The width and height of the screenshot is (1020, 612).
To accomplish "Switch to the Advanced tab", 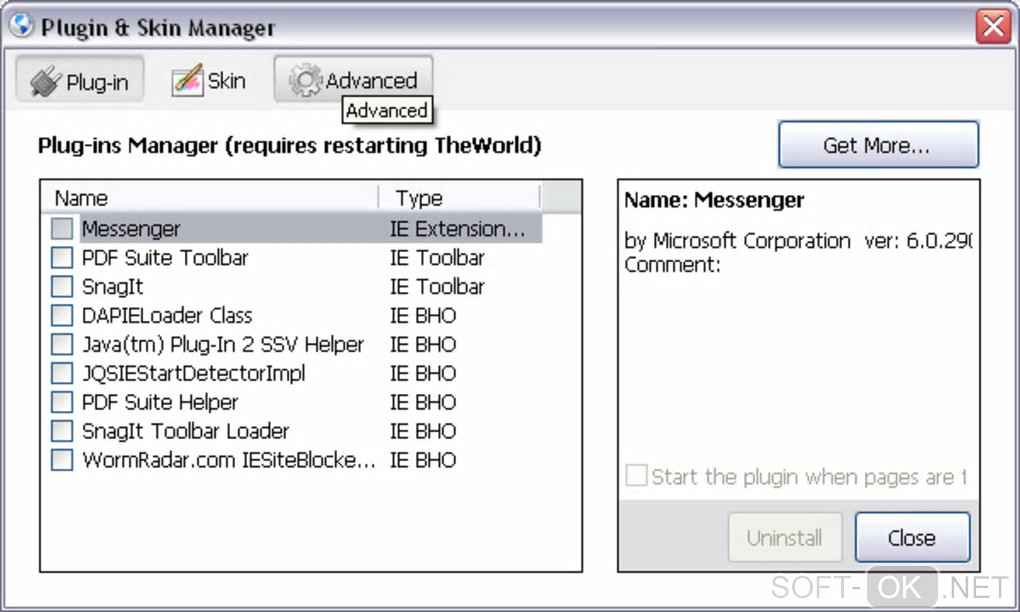I will coord(353,79).
